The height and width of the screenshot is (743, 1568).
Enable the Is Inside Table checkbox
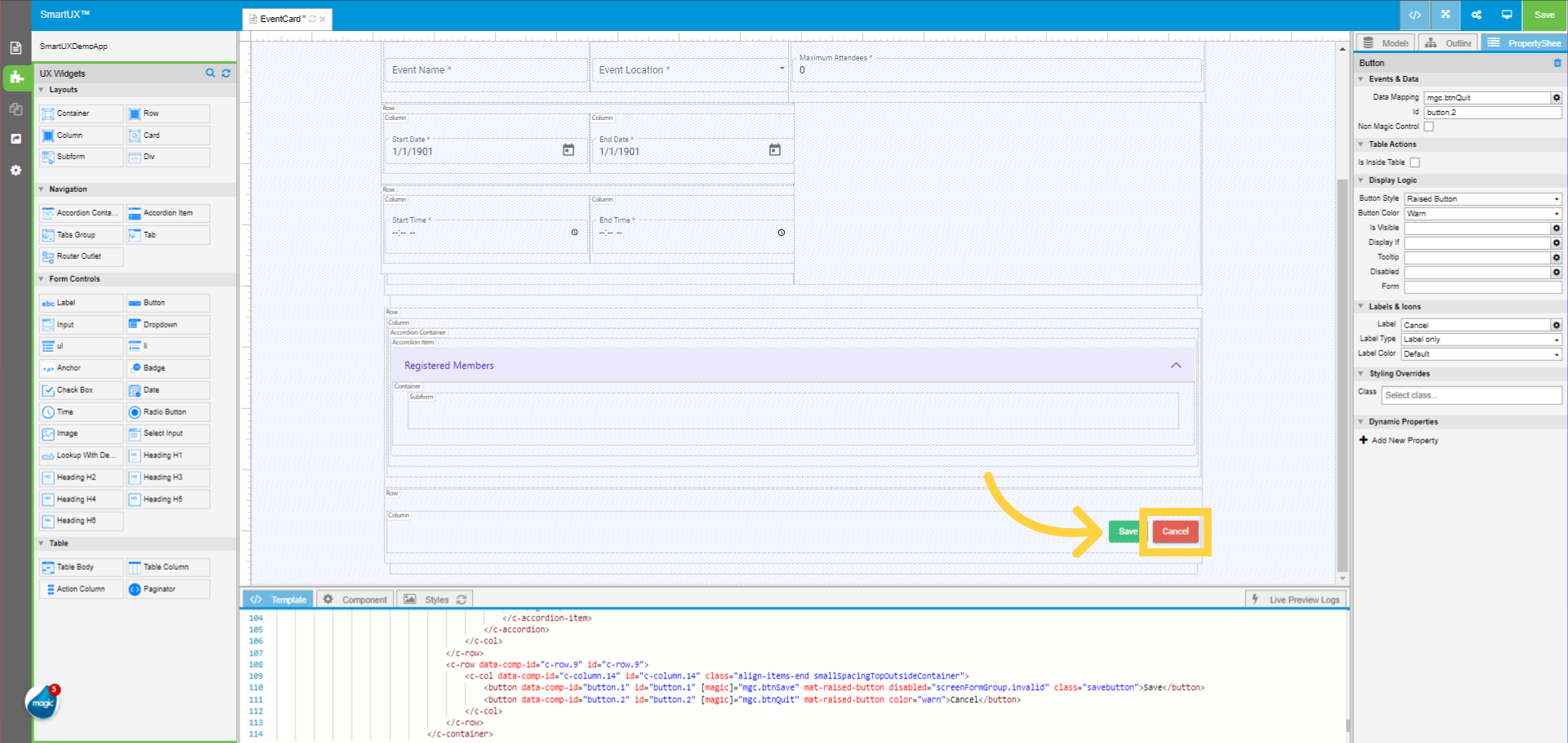pyautogui.click(x=1415, y=162)
